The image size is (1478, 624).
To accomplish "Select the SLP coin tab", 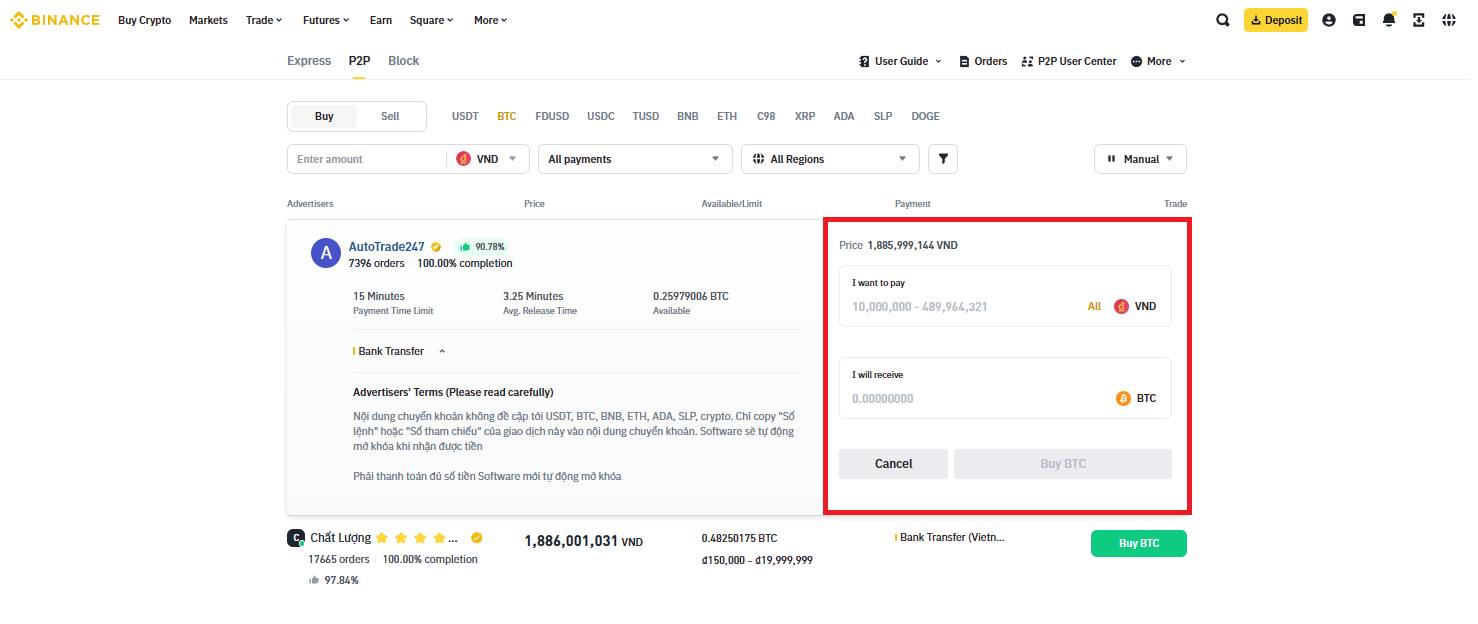I will (x=883, y=116).
